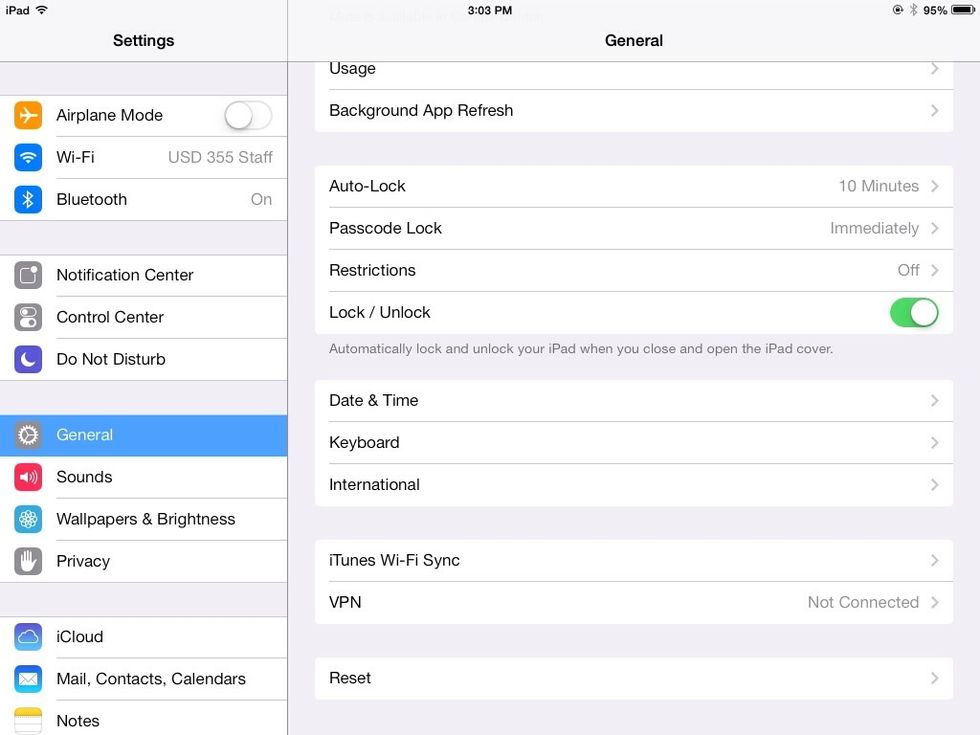Open Wallpapers & Brightness settings
980x735 pixels.
point(143,519)
